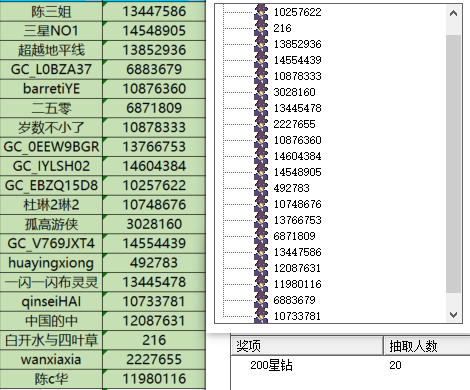This screenshot has width=470, height=390.
Task: Select tree entry 3028160
Action: click(294, 92)
